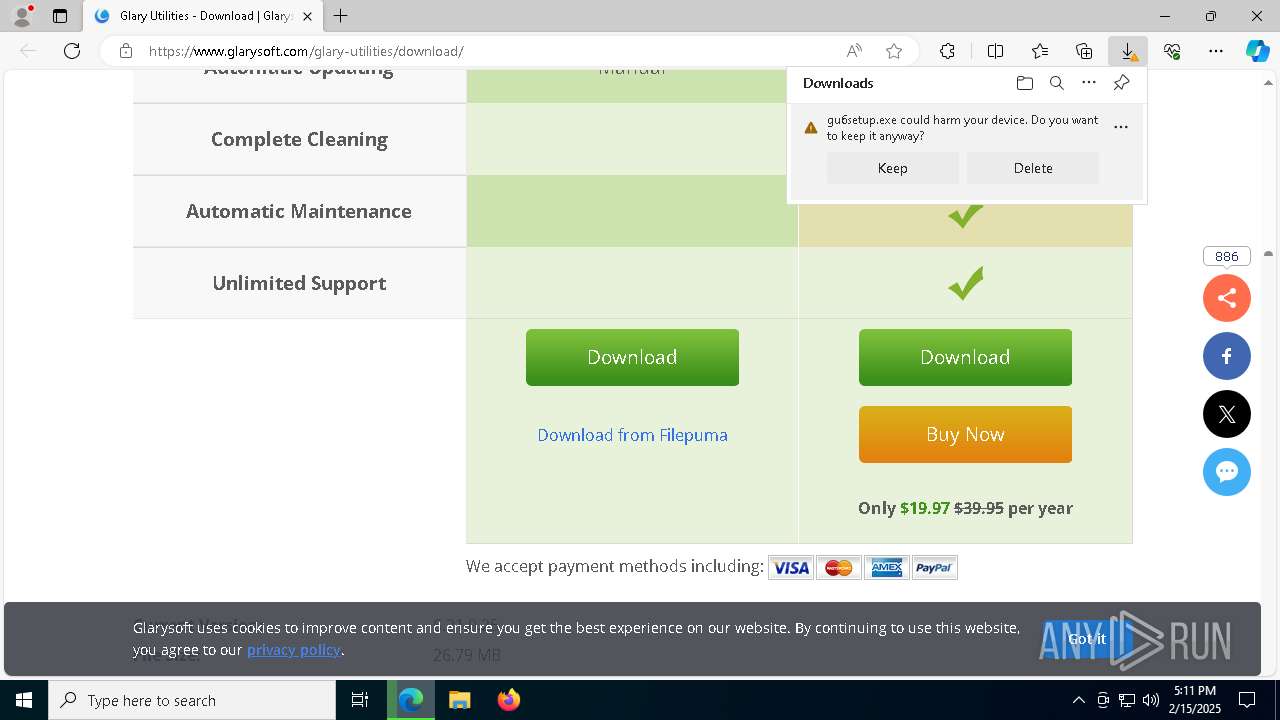
Task: Launch Firefox from taskbar
Action: 508,700
